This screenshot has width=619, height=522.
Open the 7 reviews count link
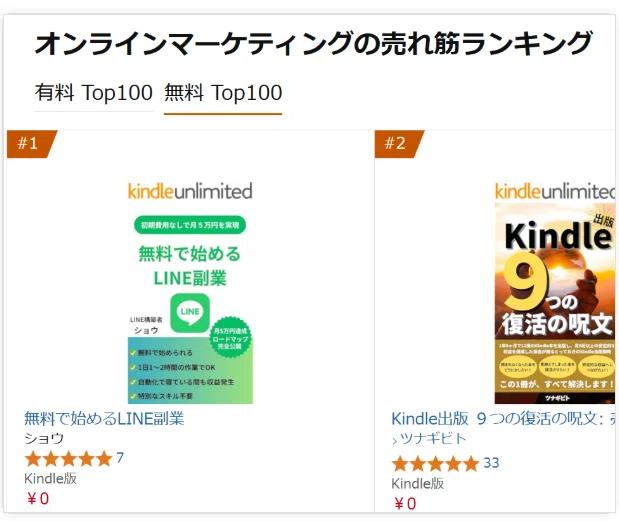[120, 458]
